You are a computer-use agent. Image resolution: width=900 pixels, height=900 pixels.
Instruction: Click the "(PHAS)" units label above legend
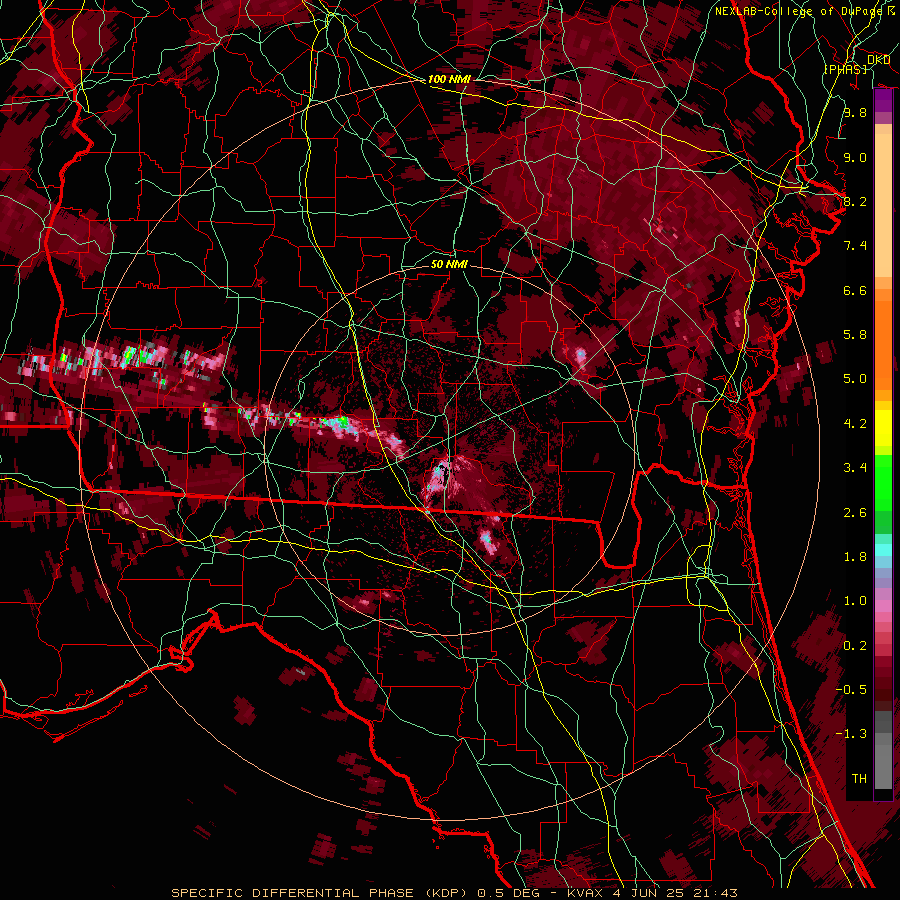coord(845,69)
